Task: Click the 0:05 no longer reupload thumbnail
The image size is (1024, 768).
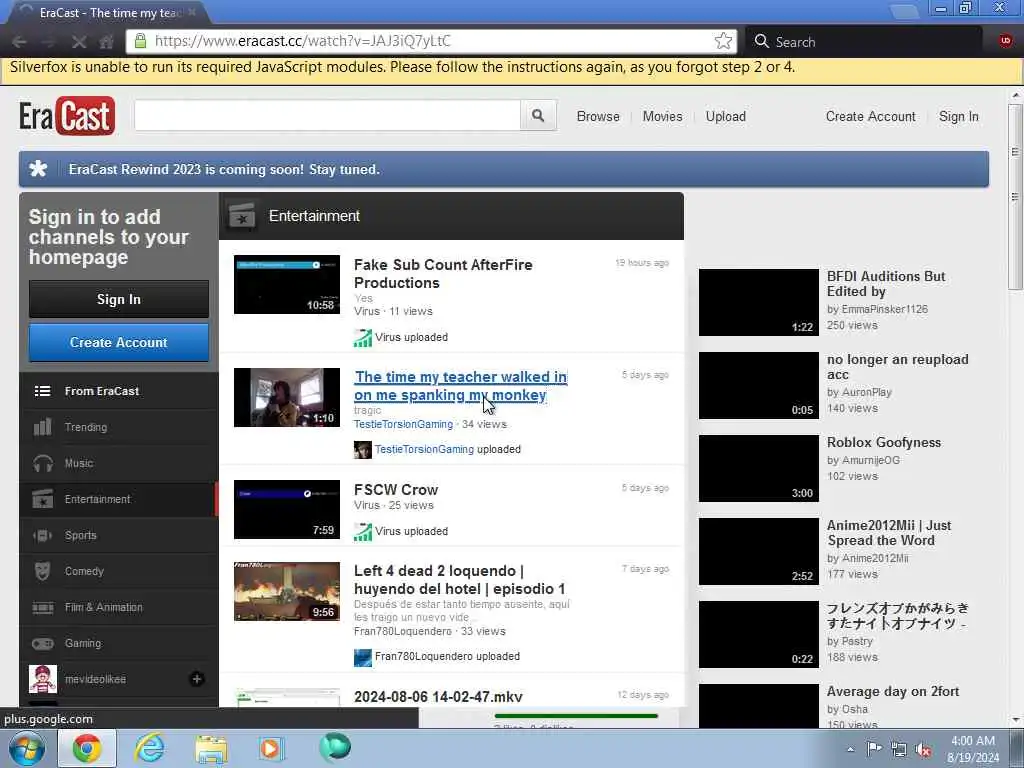Action: point(758,385)
